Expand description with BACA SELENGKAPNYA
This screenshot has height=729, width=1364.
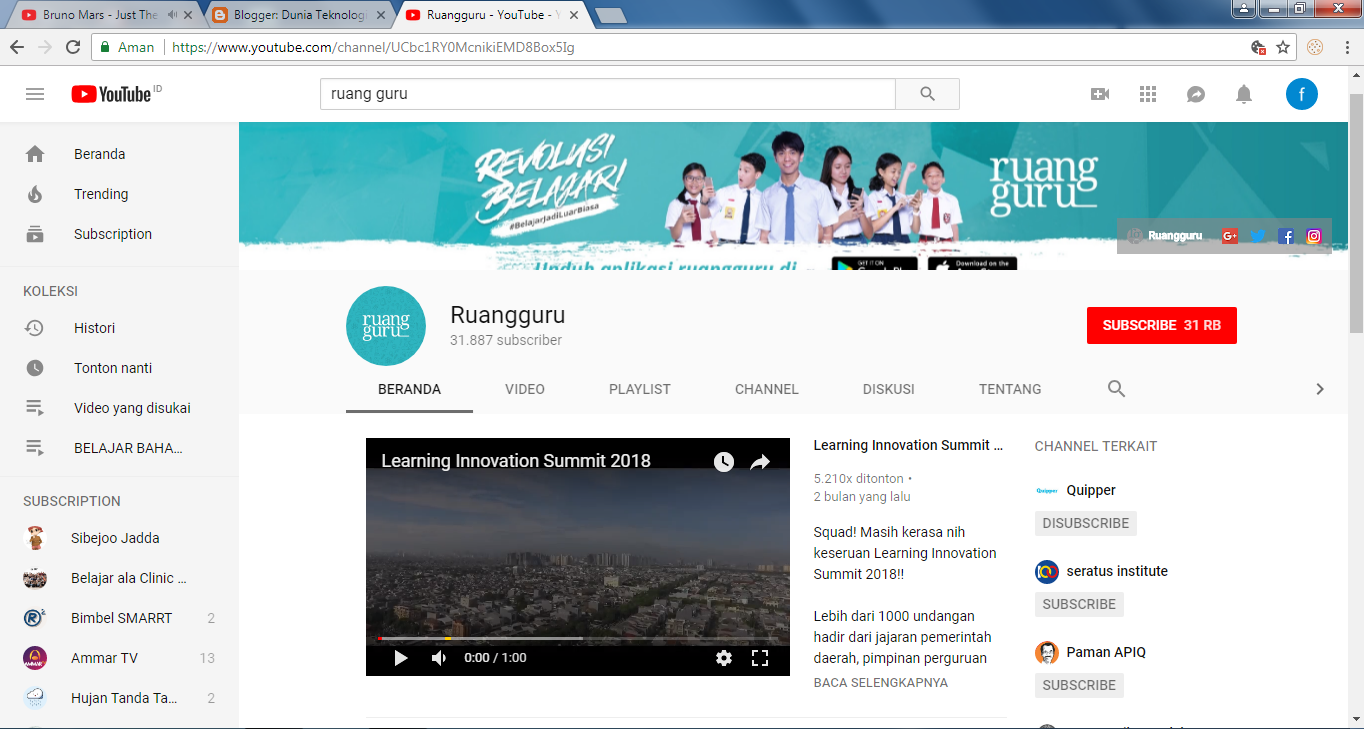coord(881,683)
